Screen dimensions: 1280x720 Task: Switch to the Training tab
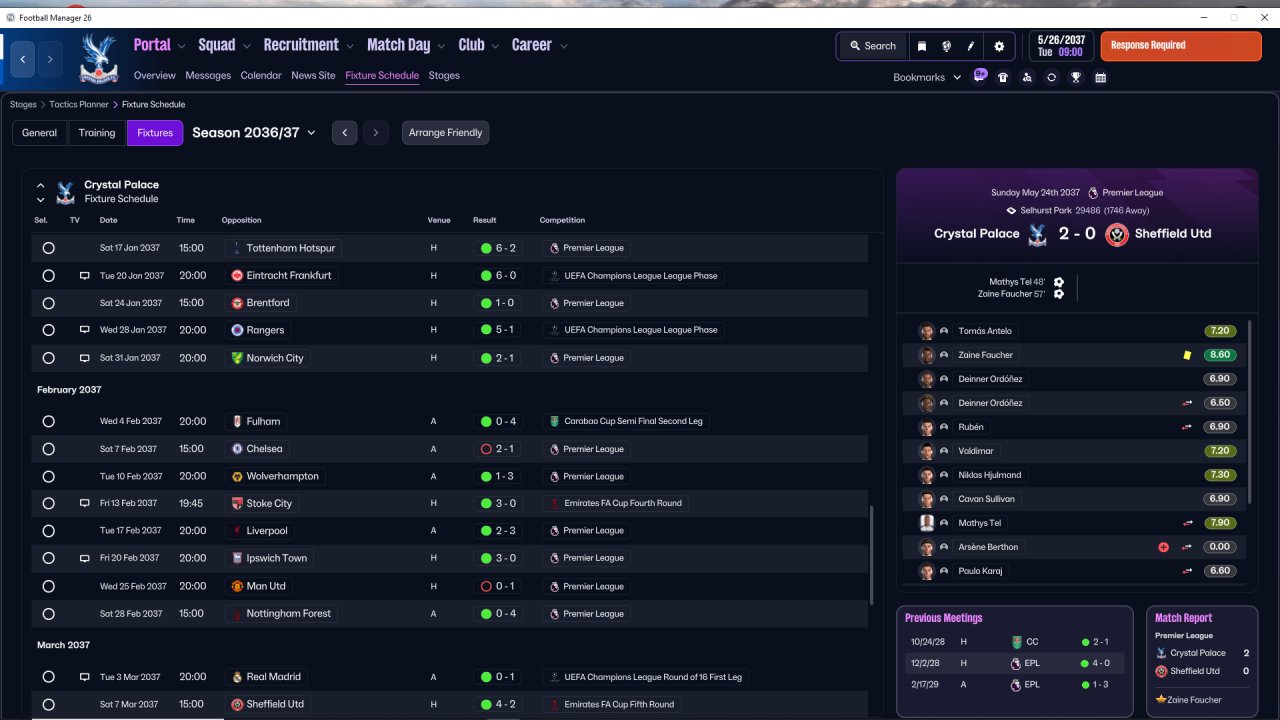click(x=97, y=133)
